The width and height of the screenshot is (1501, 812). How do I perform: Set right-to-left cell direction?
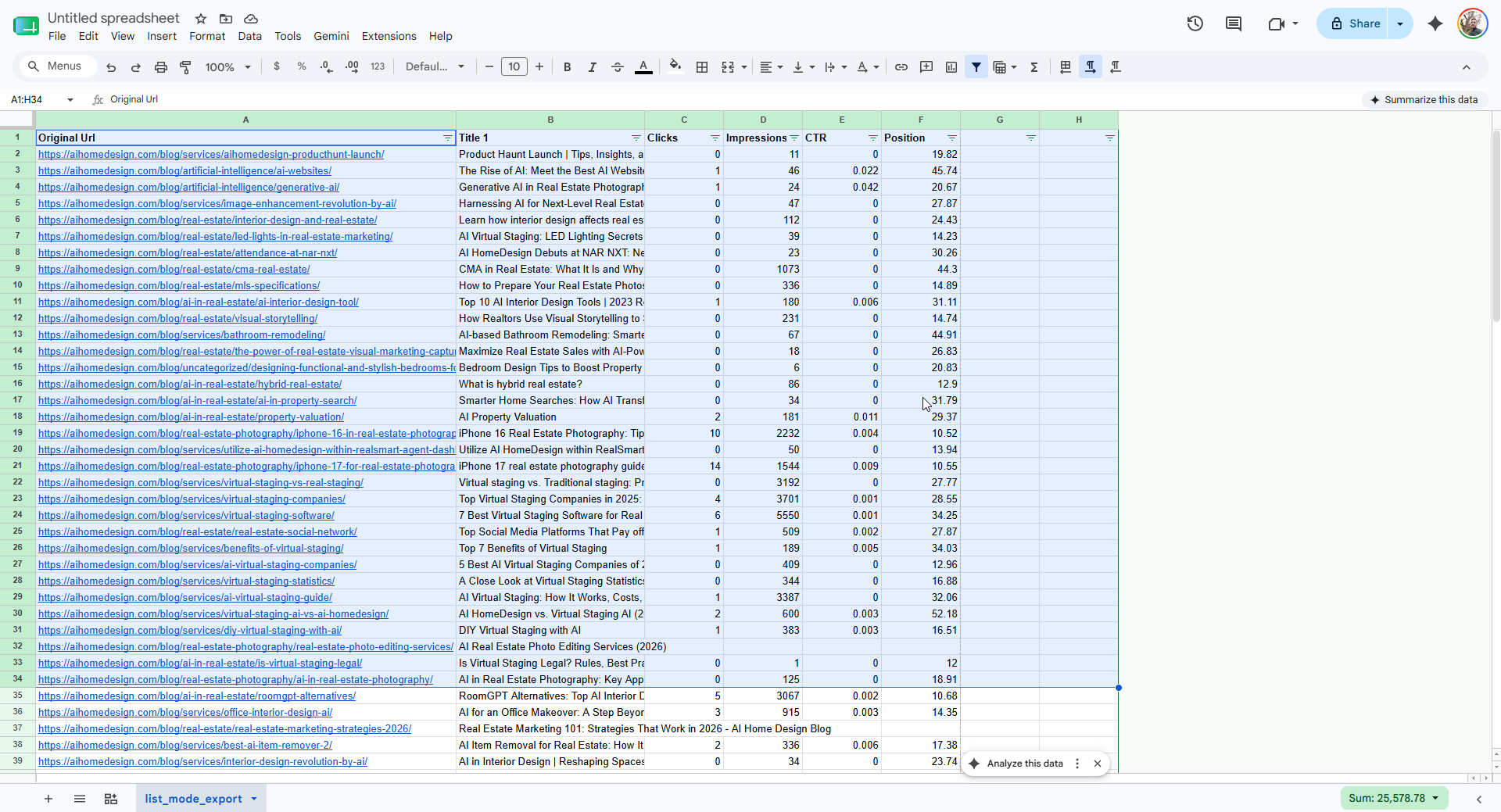click(x=1116, y=67)
